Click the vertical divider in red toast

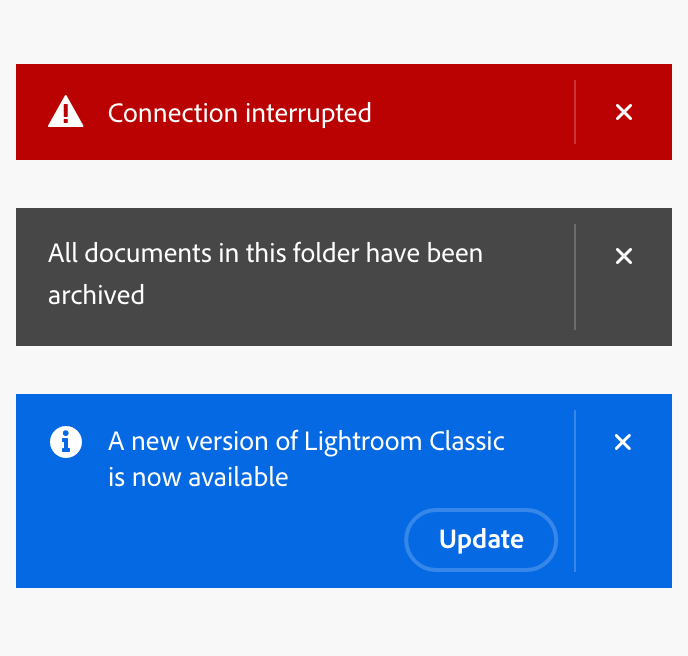pyautogui.click(x=575, y=112)
